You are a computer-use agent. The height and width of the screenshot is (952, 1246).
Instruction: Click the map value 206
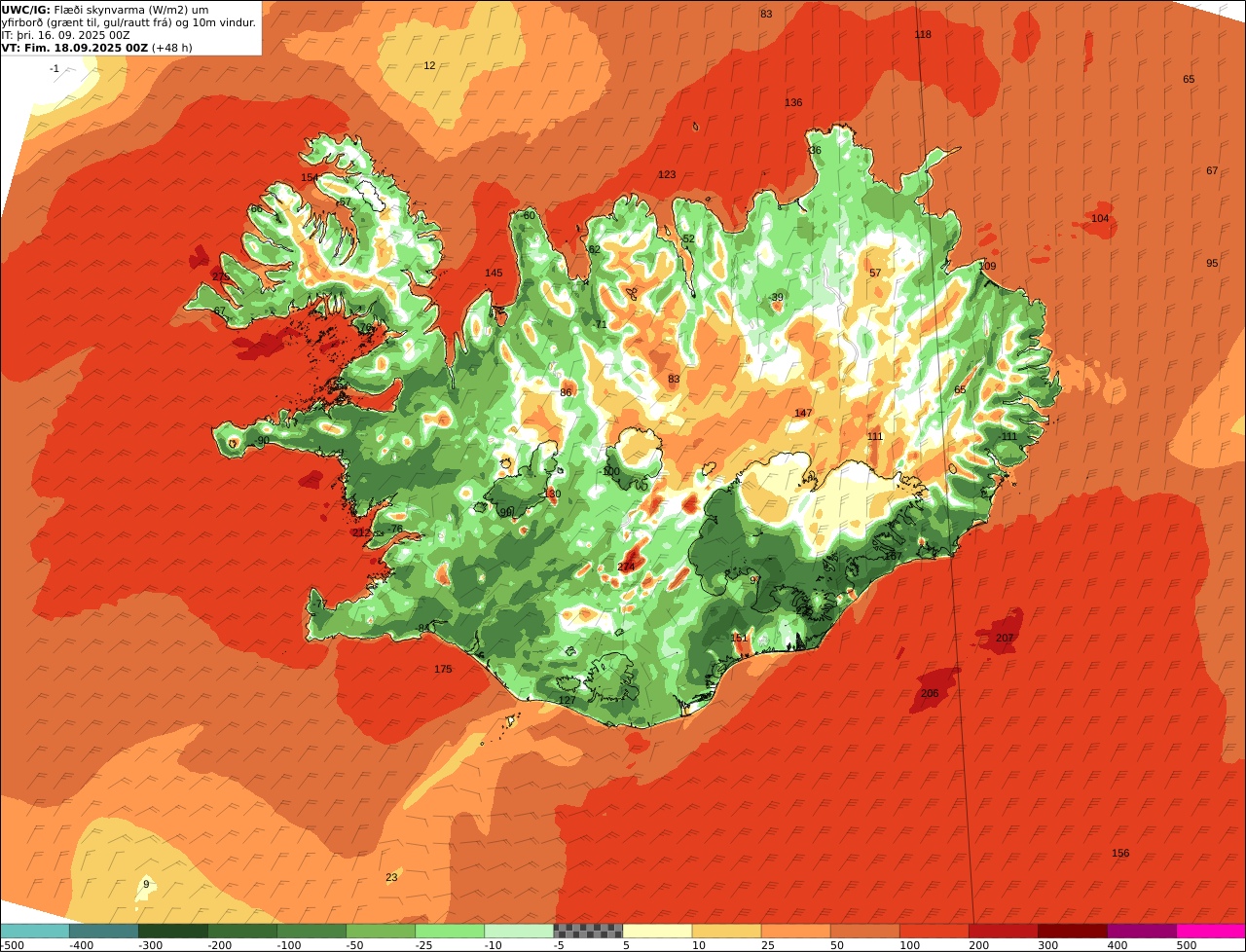[x=930, y=694]
